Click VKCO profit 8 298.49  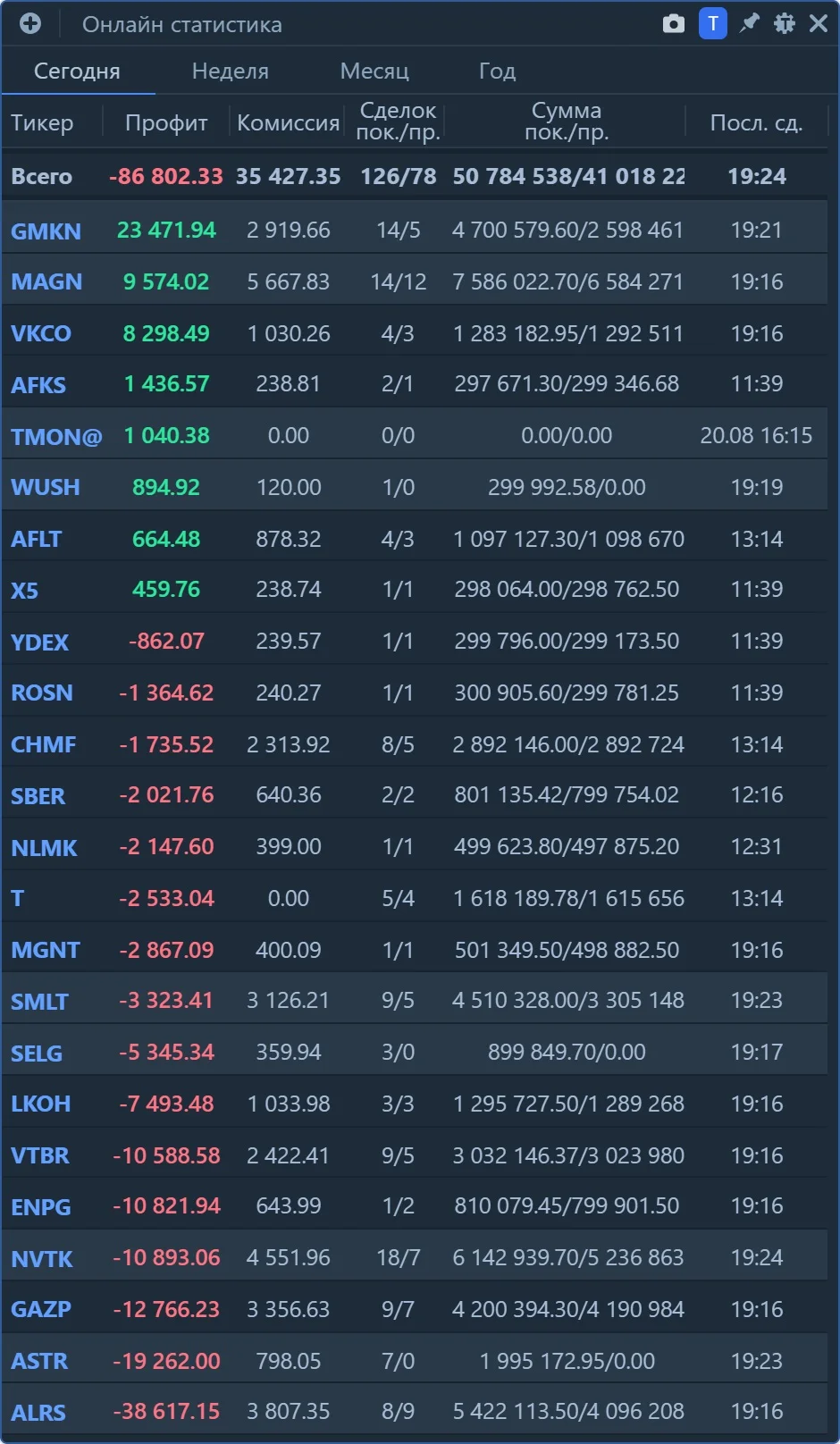click(x=166, y=333)
